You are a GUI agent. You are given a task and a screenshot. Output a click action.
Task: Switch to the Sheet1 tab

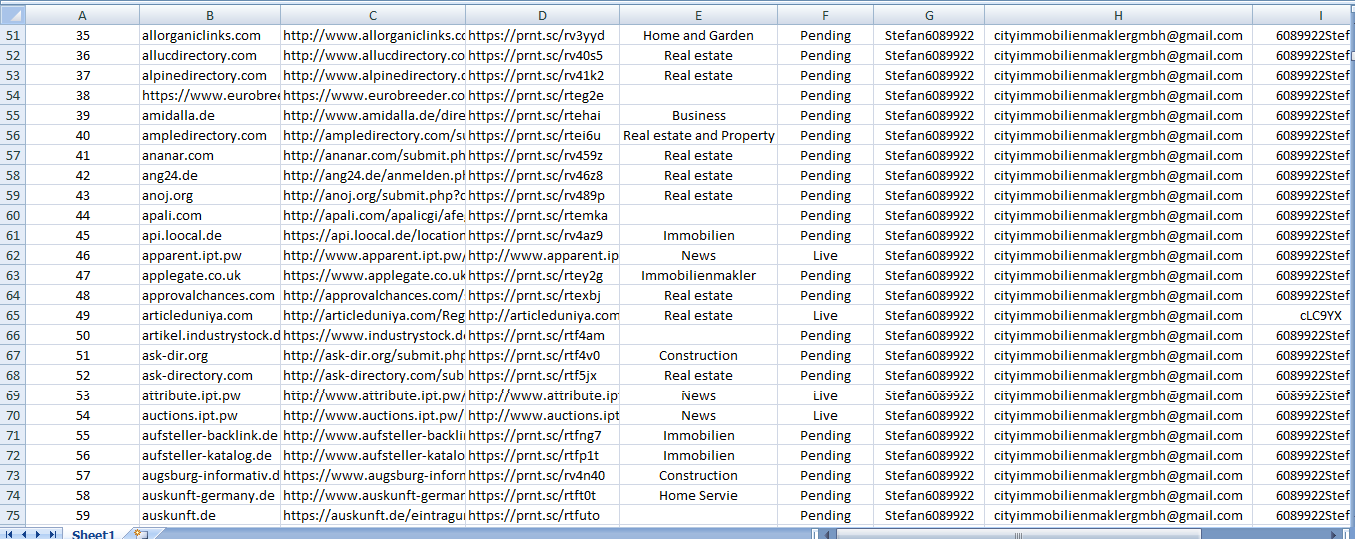coord(93,534)
